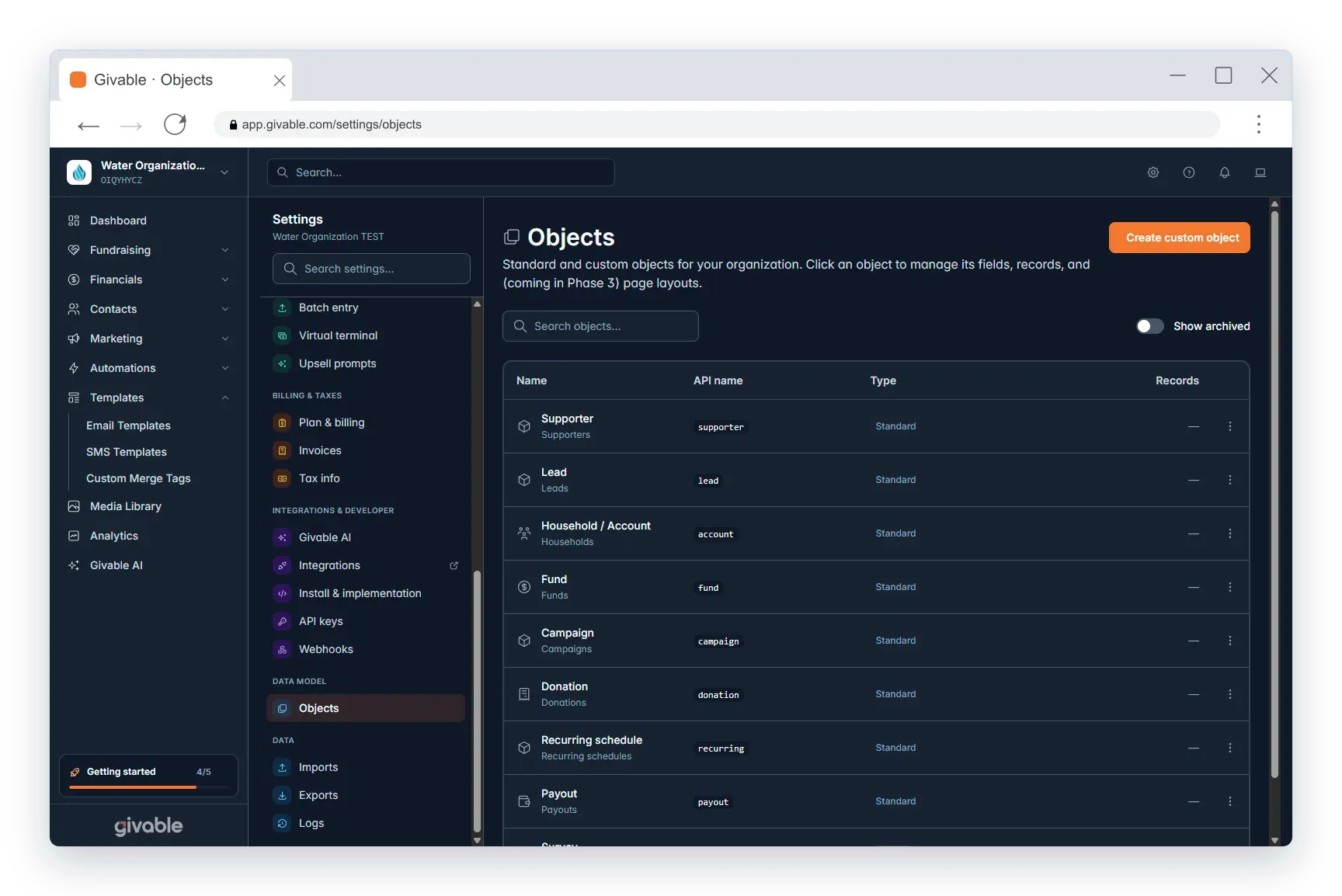Click the Plan & billing icon
This screenshot has height=896, width=1342.
click(283, 422)
